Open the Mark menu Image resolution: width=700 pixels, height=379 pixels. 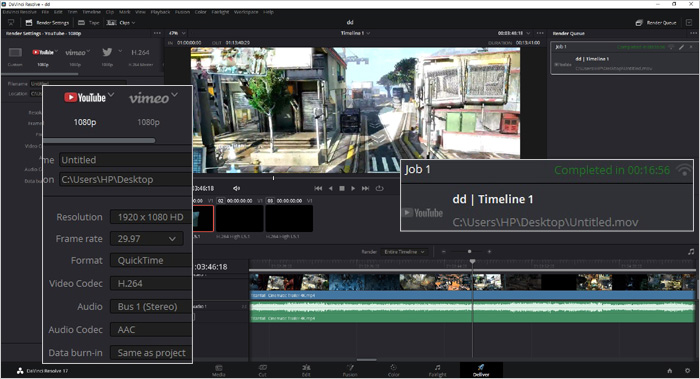[x=125, y=12]
